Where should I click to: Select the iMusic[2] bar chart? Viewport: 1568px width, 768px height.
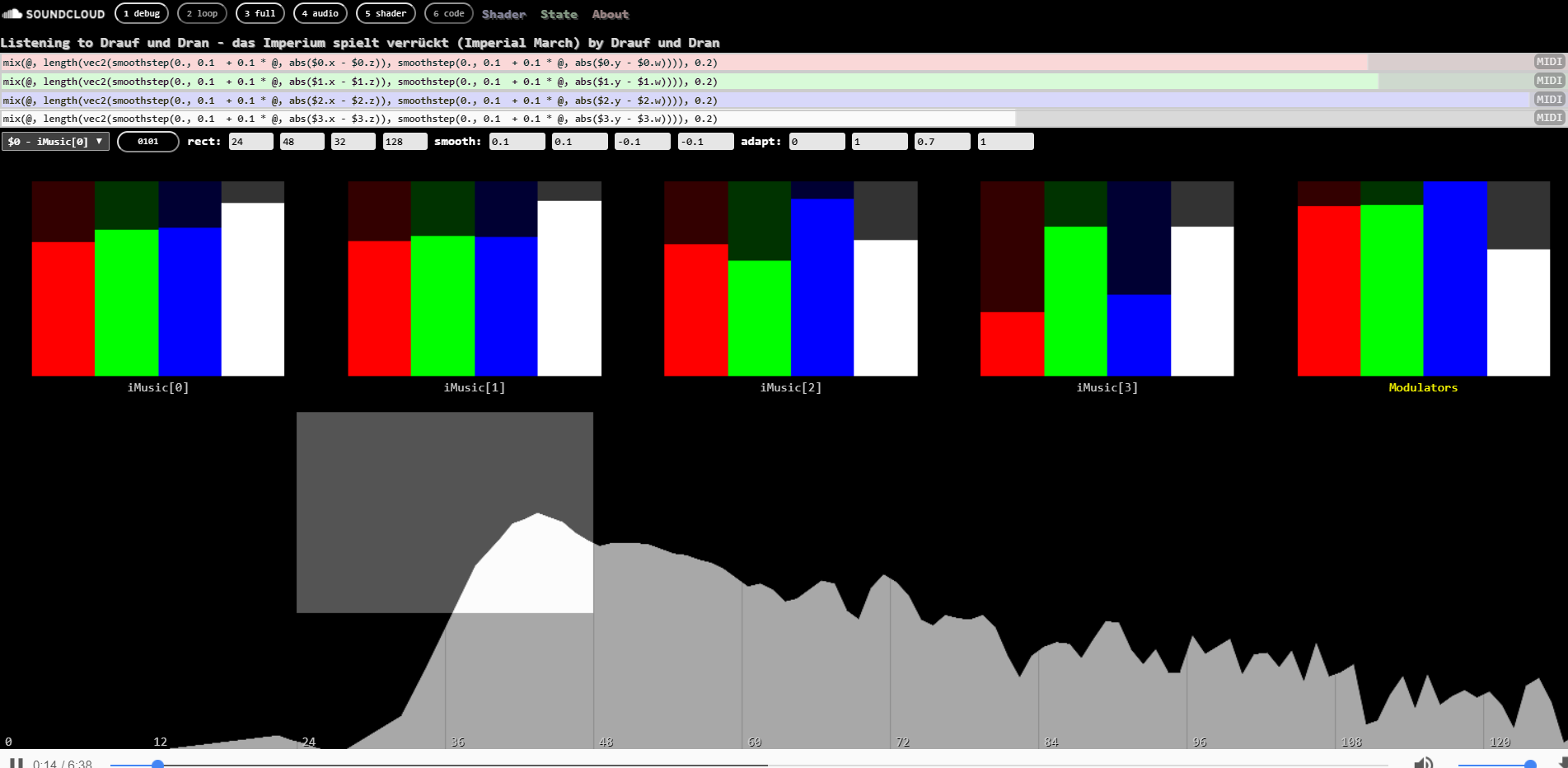791,279
